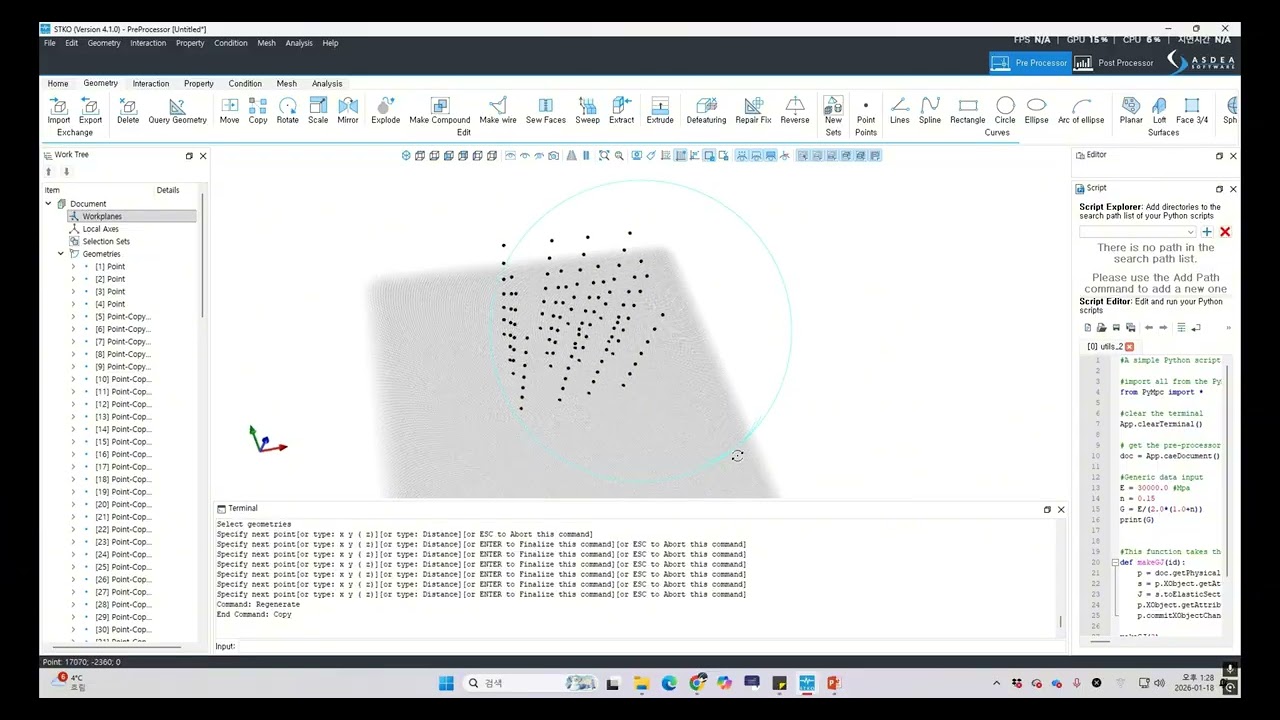This screenshot has width=1280, height=720.
Task: Switch to the Analysis ribbon tab
Action: pos(327,84)
